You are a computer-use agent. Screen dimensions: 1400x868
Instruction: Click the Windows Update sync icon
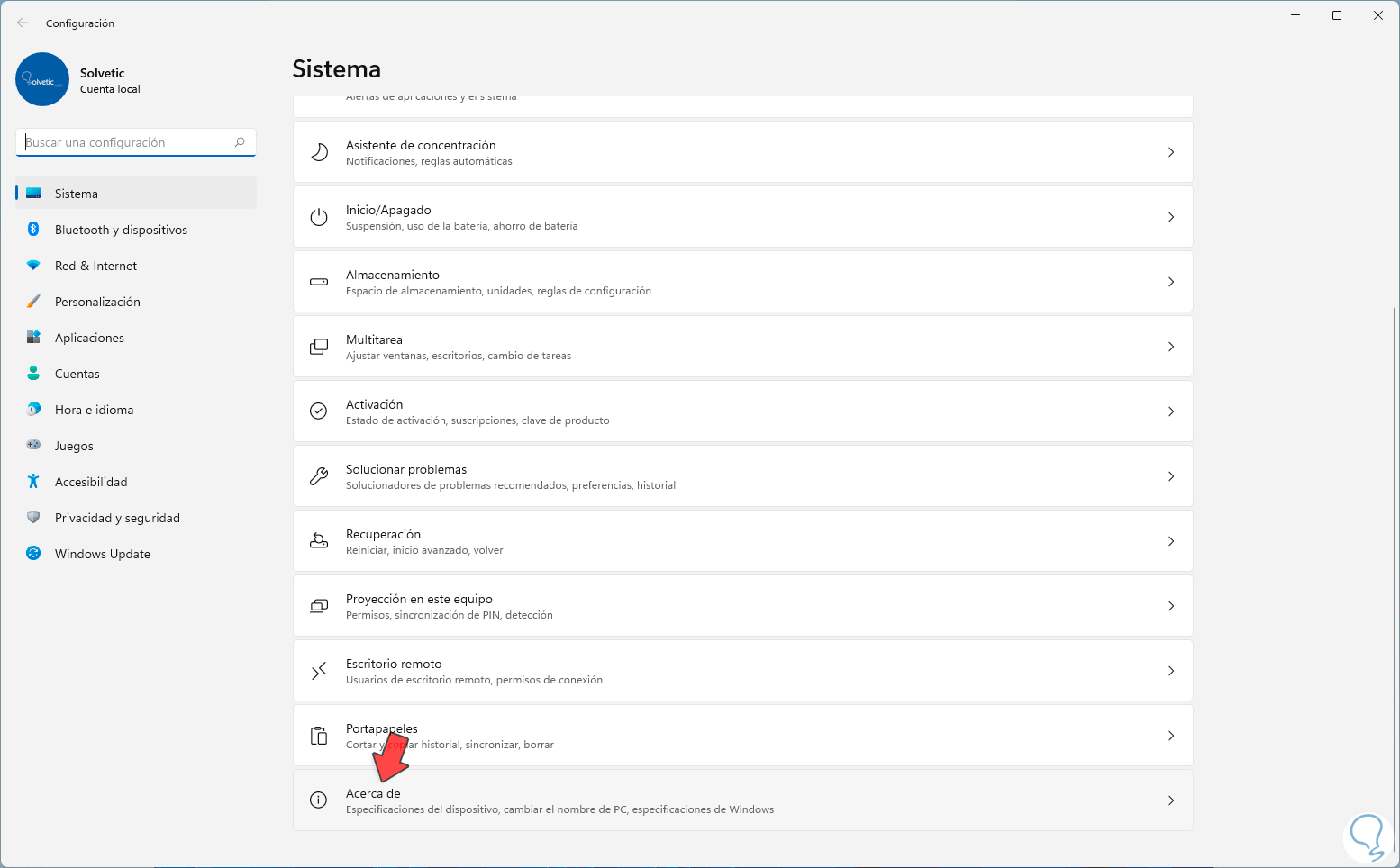coord(33,554)
